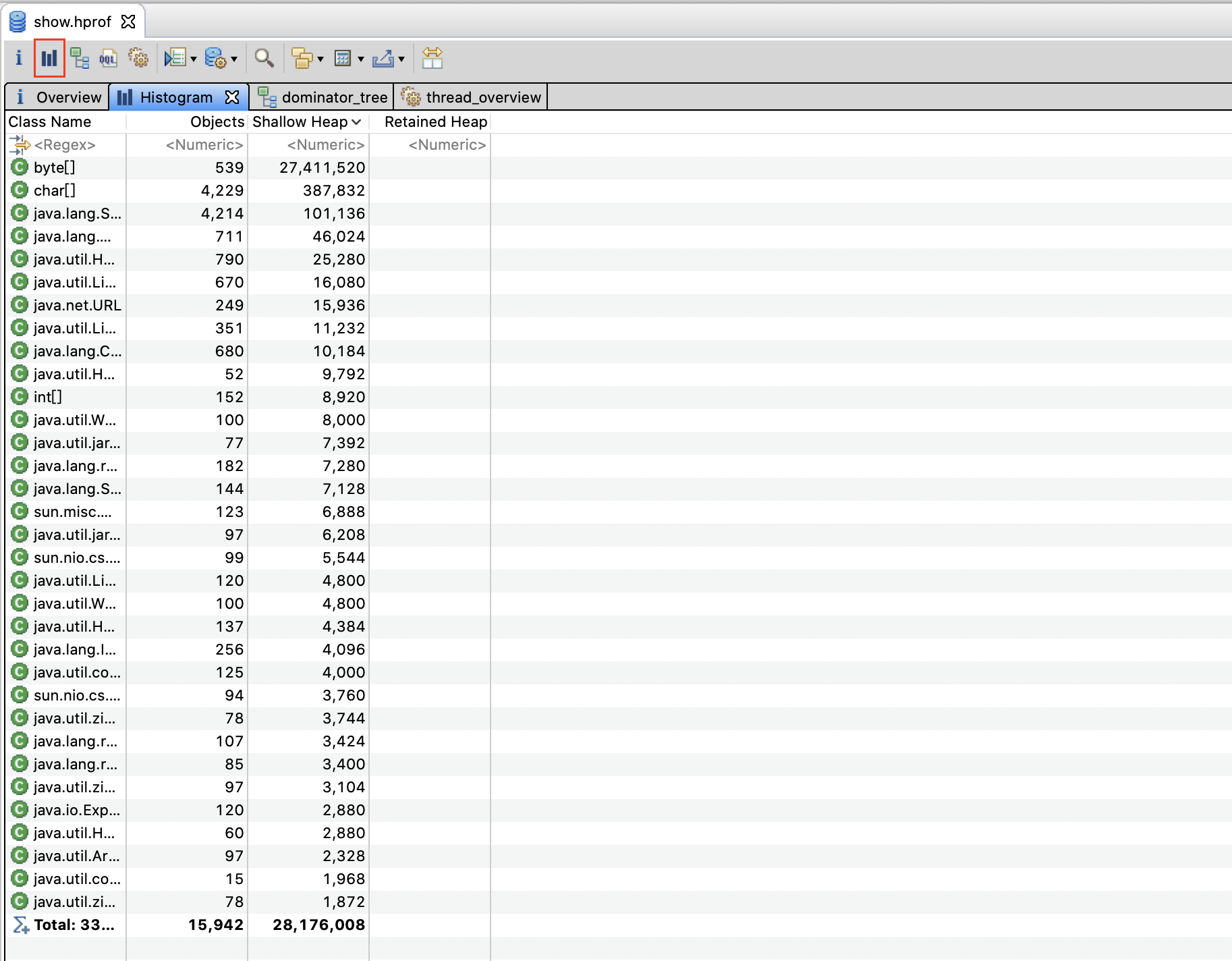Click the database icon on show.hprof tab
This screenshot has height=961, width=1232.
pyautogui.click(x=18, y=22)
